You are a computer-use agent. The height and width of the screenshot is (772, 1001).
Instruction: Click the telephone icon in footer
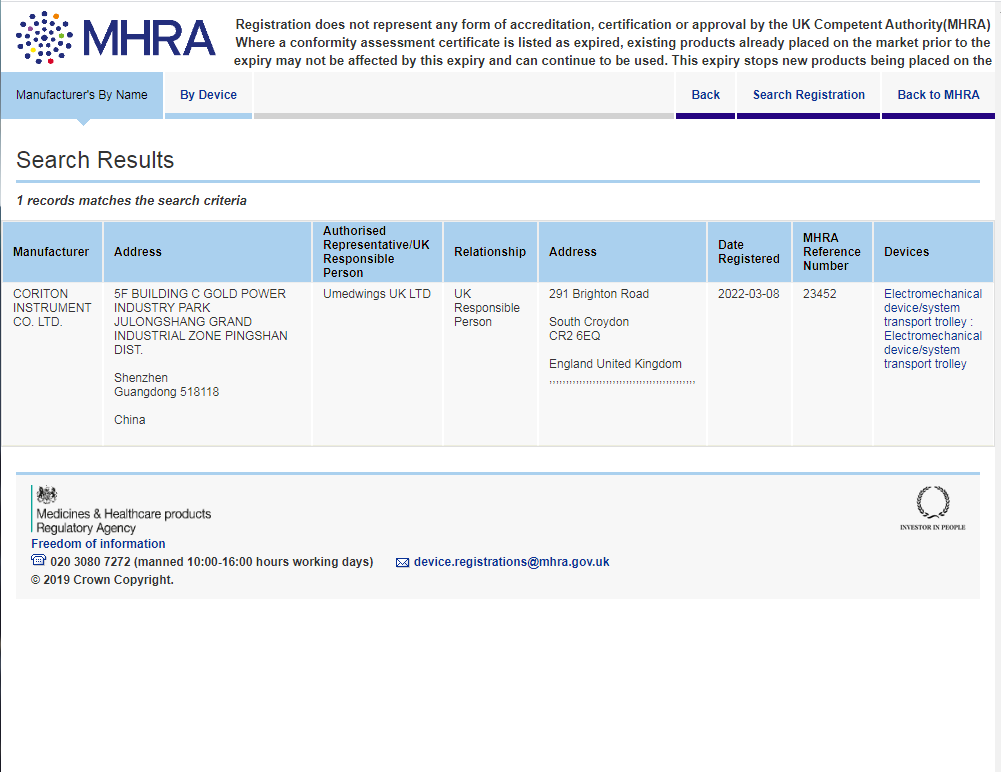(x=38, y=560)
